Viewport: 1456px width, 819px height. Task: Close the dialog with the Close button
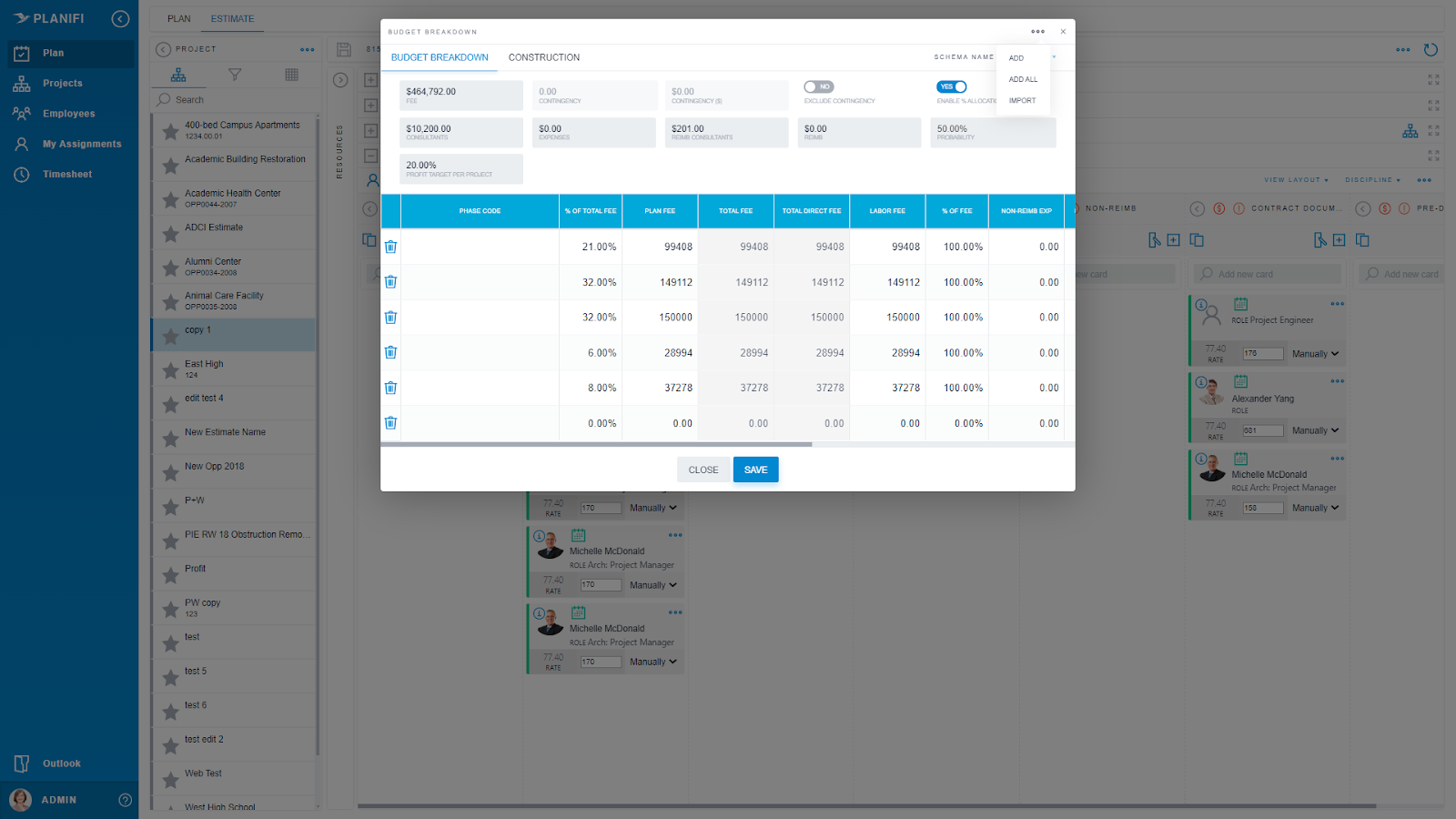[703, 469]
